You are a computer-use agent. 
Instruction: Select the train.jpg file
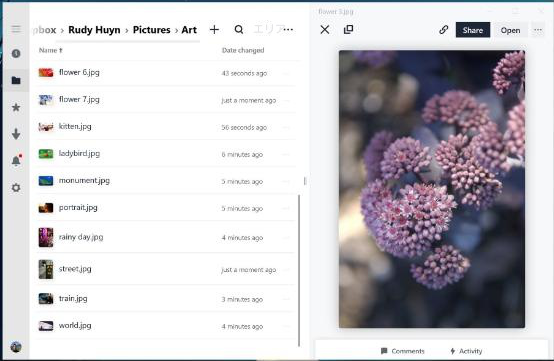[165, 298]
